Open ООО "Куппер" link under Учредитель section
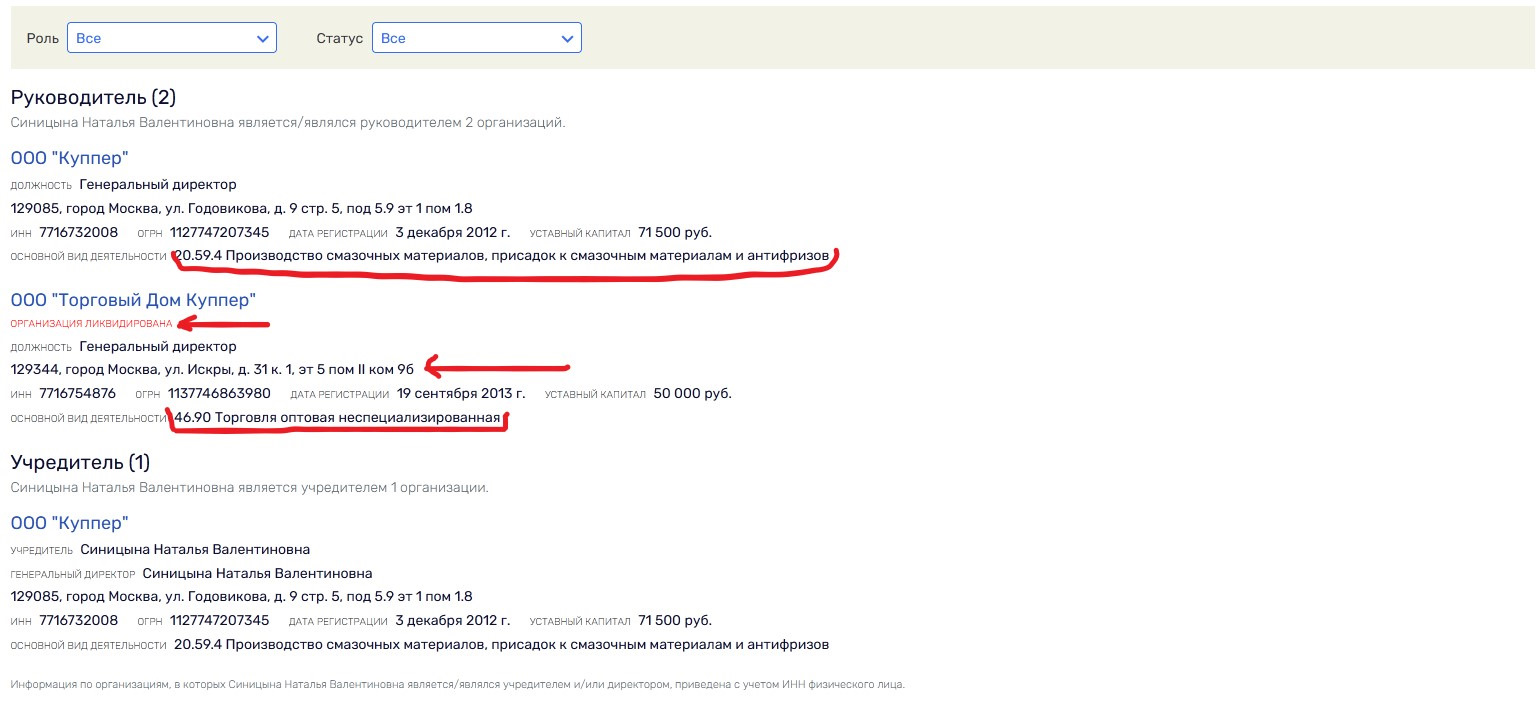 tap(70, 523)
